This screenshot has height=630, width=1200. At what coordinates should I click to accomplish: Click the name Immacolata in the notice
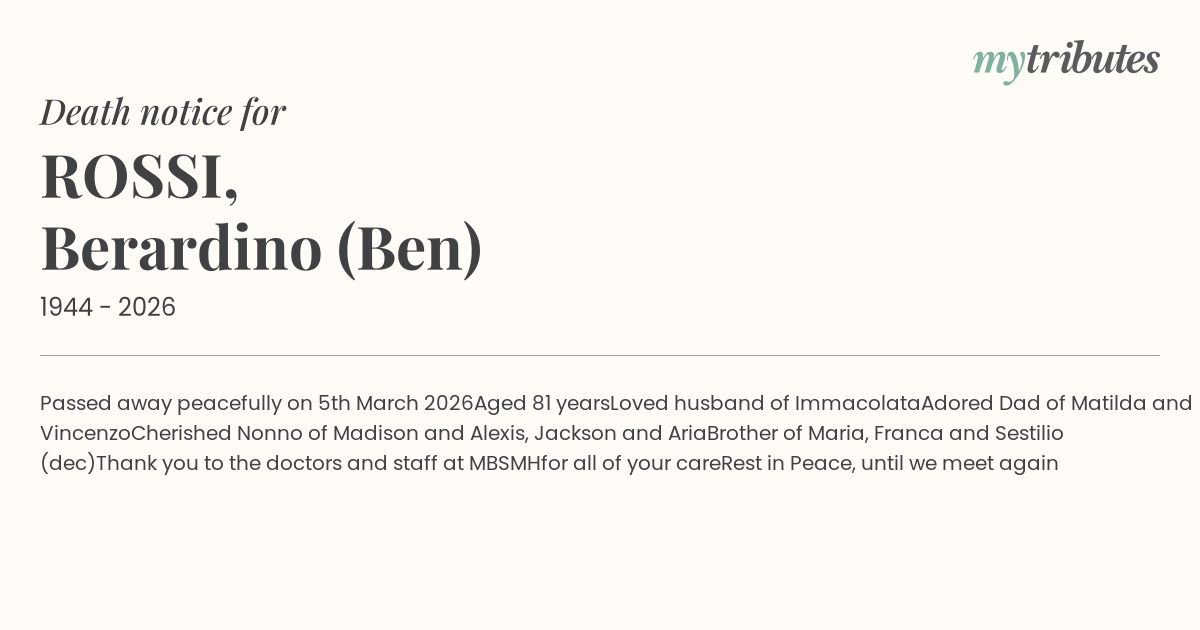tap(857, 403)
